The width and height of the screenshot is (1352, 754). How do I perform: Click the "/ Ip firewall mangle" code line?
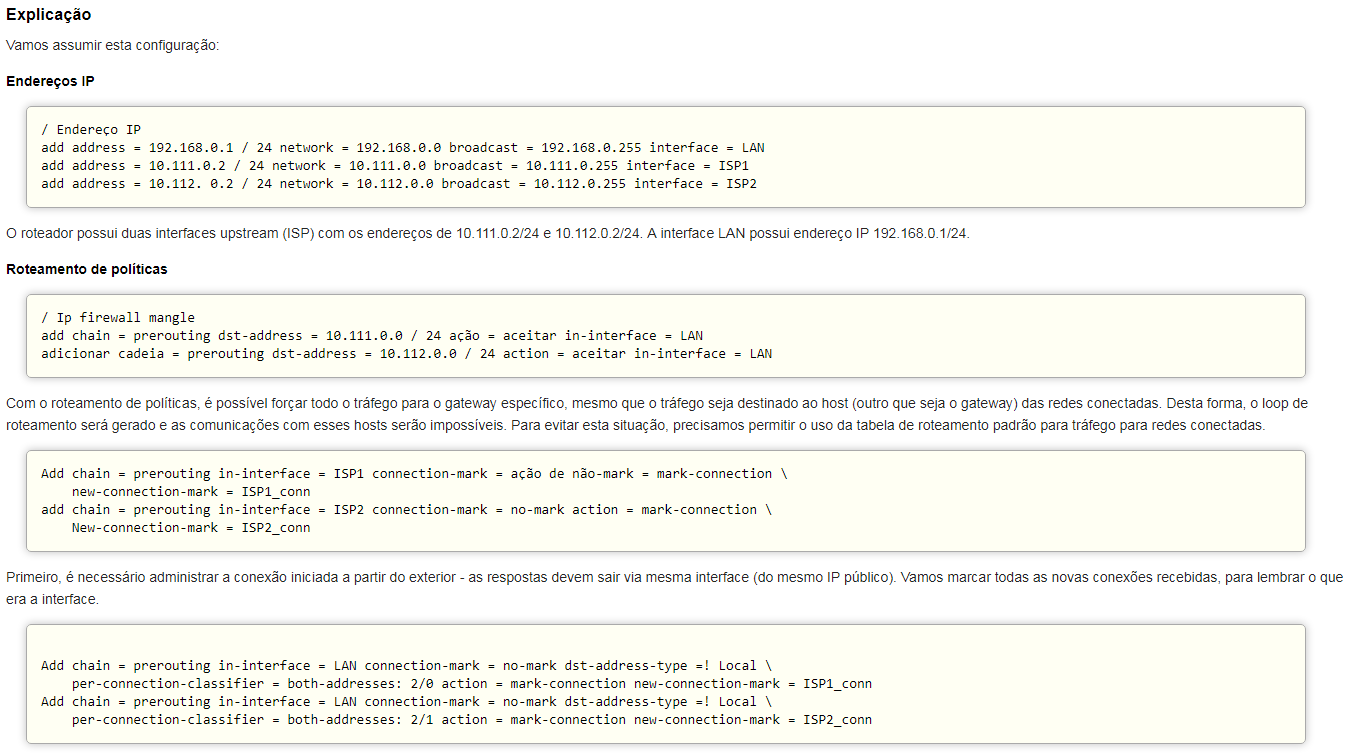tap(118, 318)
